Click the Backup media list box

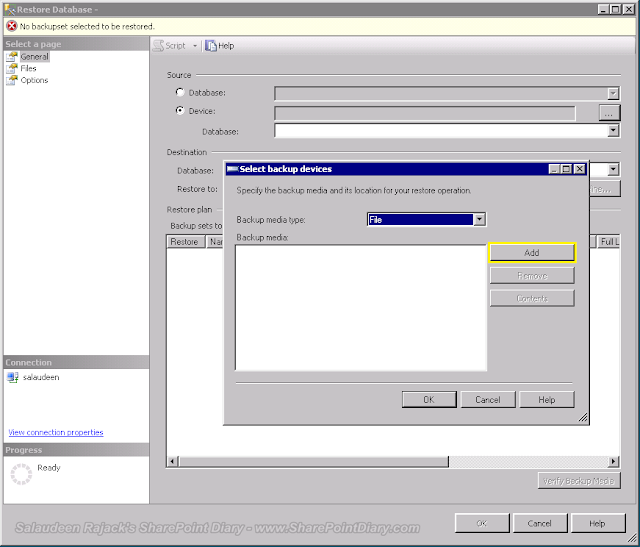tap(361, 308)
